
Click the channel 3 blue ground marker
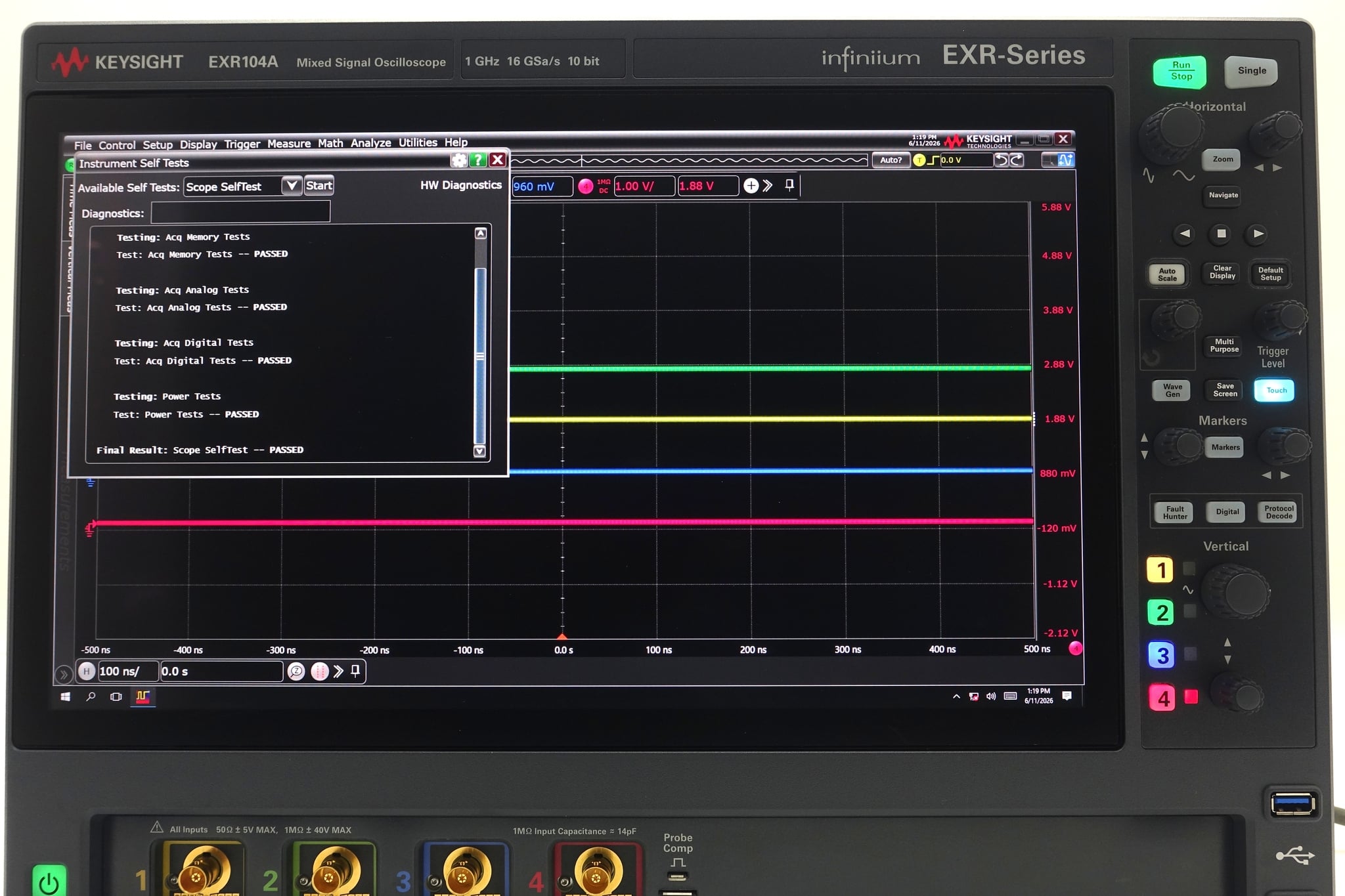91,482
